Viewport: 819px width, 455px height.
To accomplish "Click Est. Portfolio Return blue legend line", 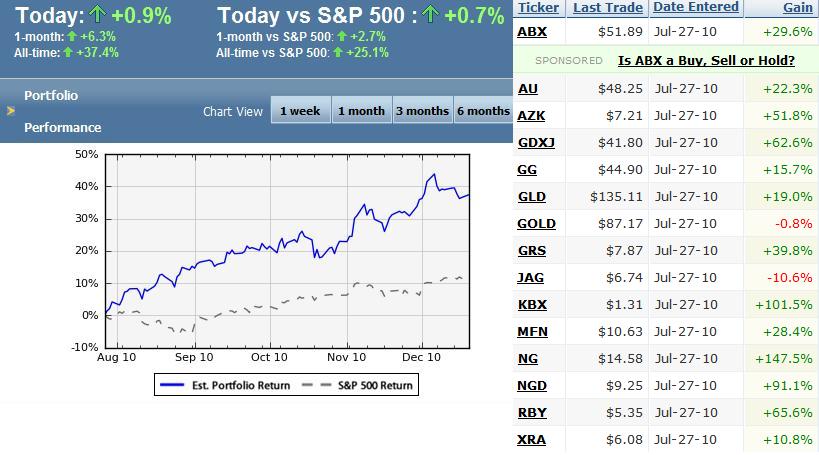I will coord(173,385).
